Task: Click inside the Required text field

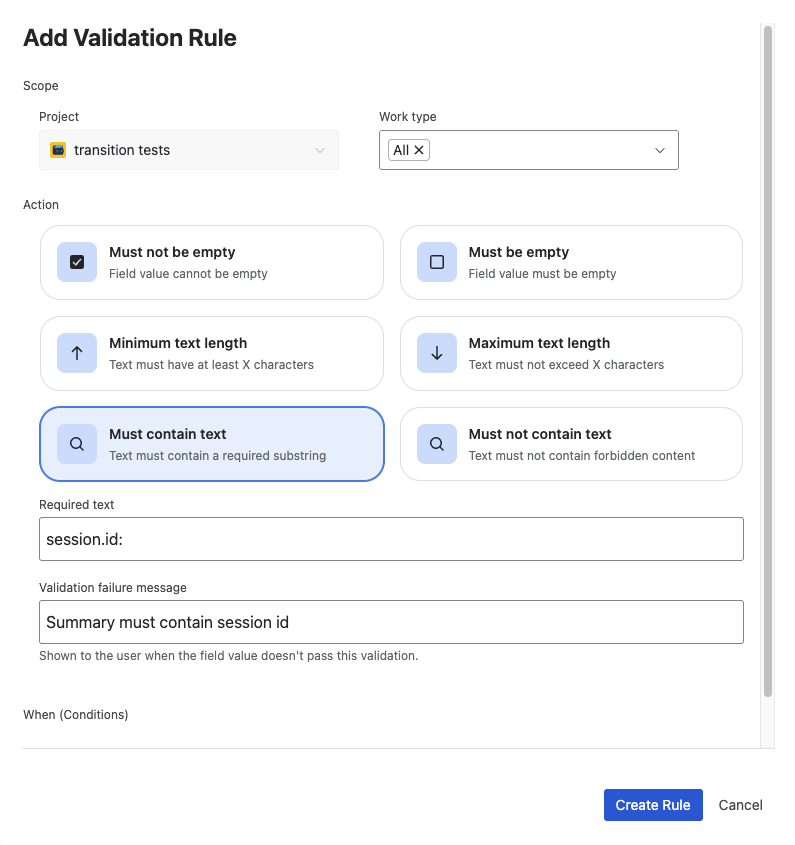Action: point(391,538)
